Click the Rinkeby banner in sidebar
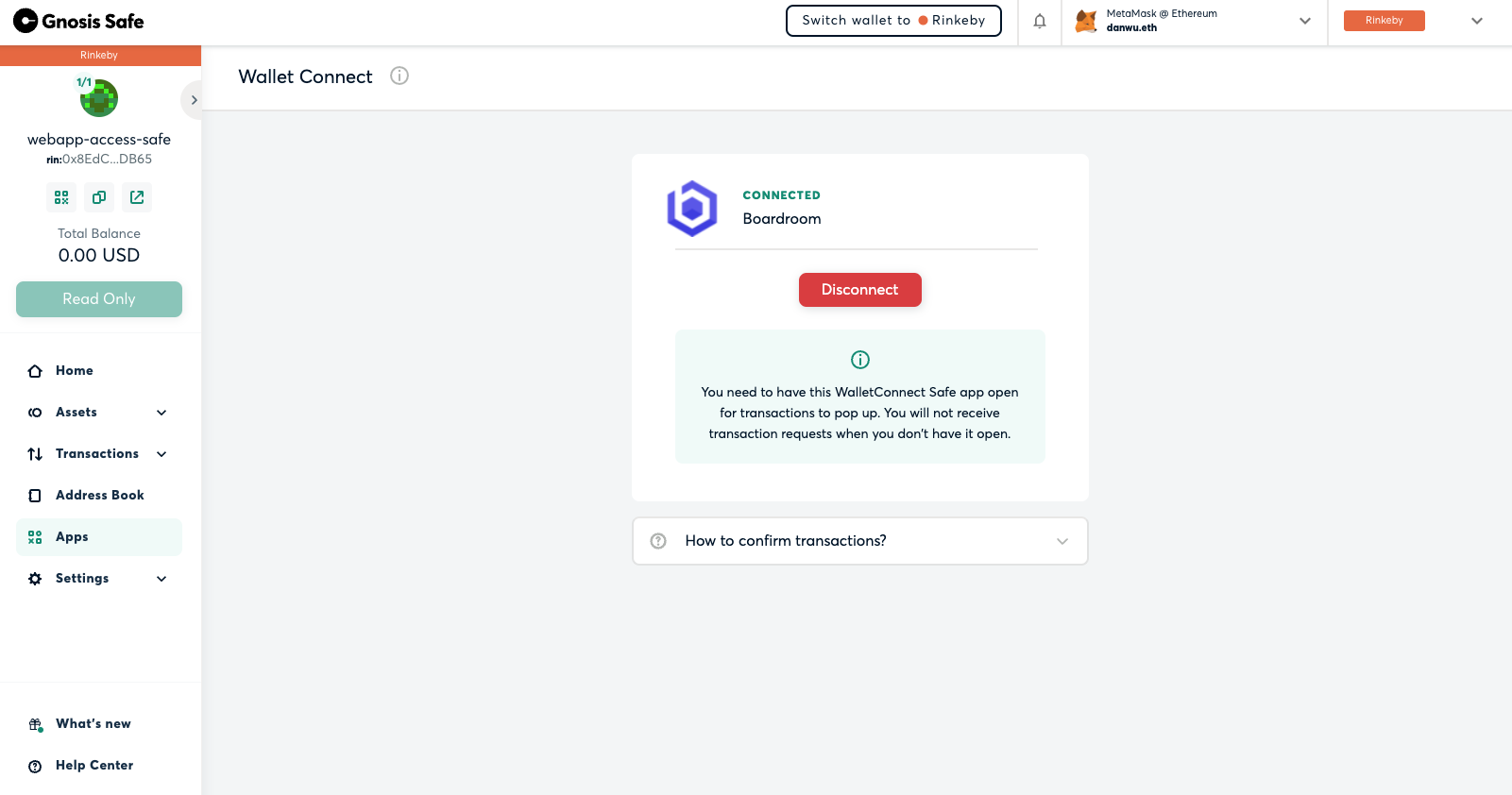This screenshot has width=1512, height=795. [100, 56]
